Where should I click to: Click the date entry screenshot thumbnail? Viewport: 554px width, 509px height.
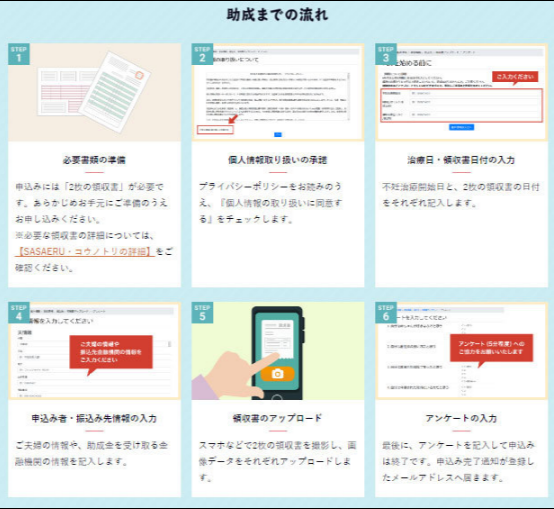point(461,93)
